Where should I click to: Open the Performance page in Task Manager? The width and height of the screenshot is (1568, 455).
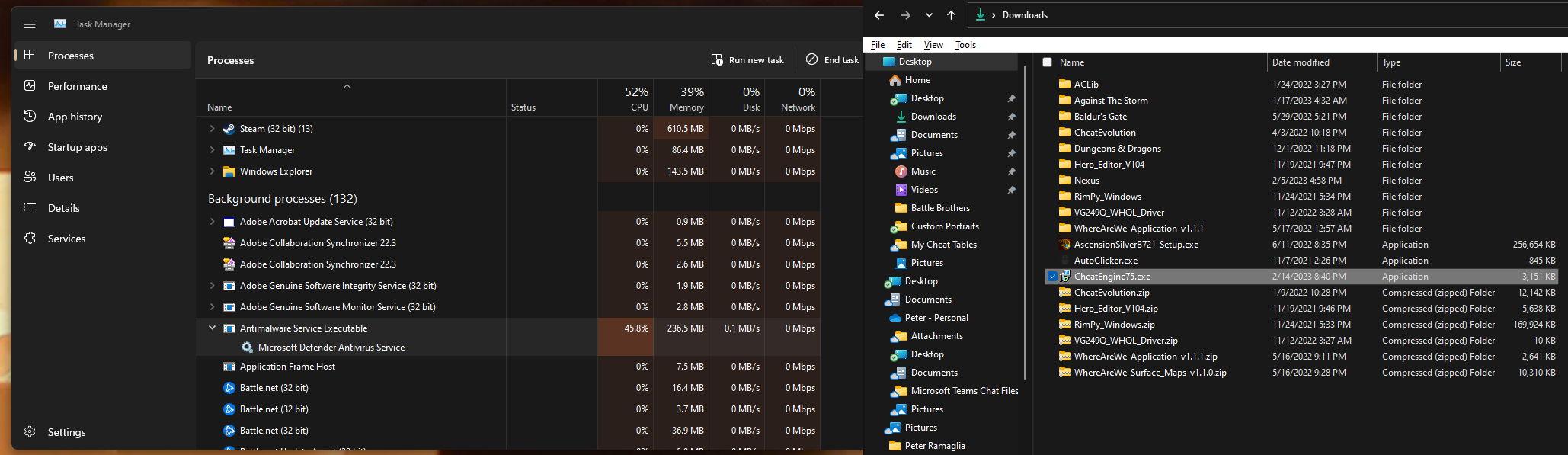pyautogui.click(x=77, y=86)
